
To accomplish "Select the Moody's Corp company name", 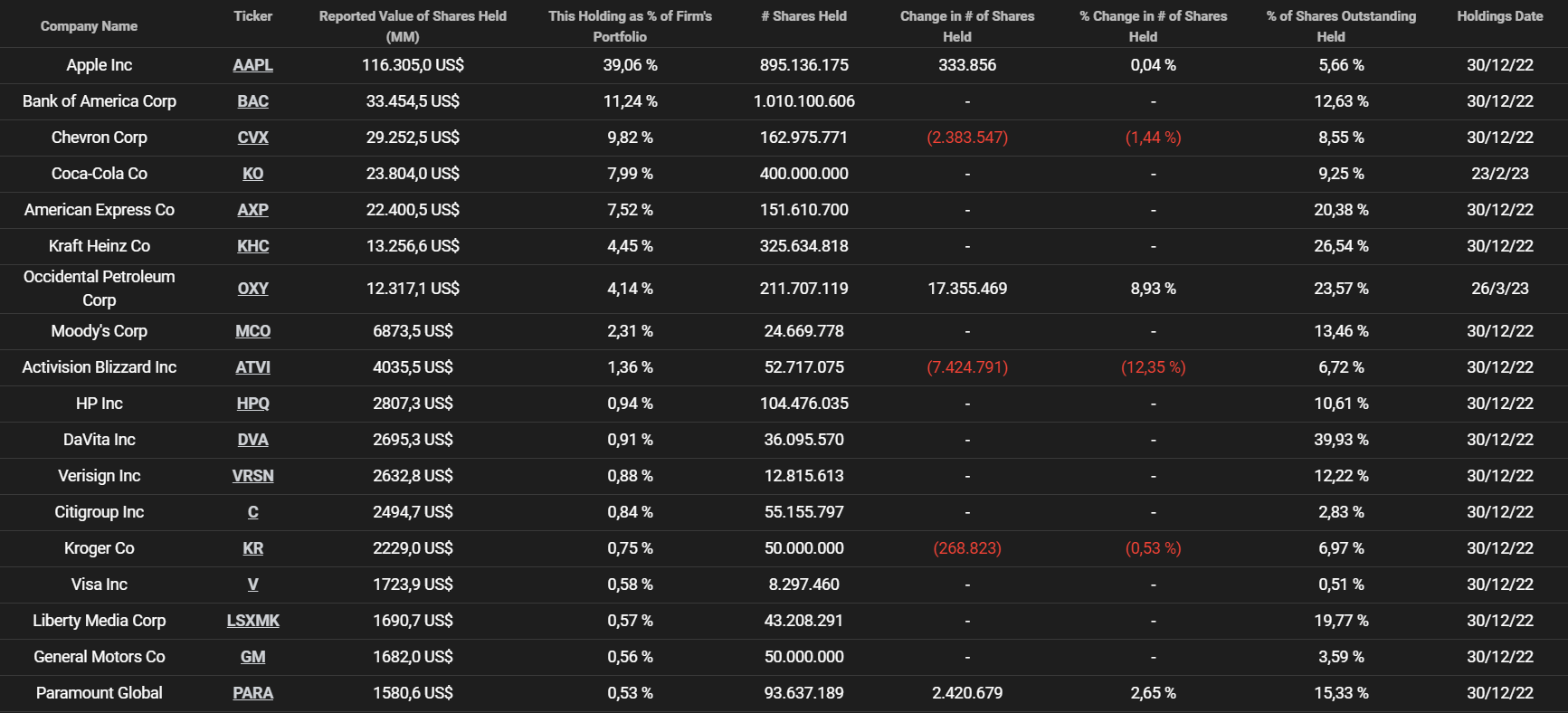I will tap(100, 331).
